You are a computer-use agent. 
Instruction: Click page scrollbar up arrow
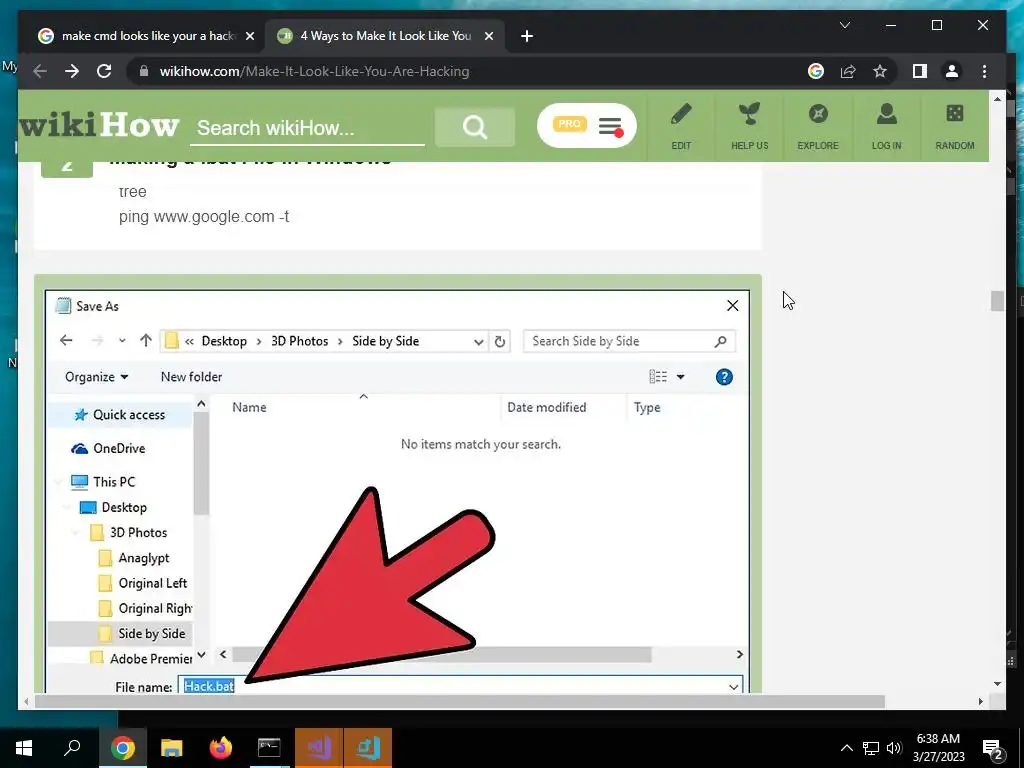pyautogui.click(x=997, y=99)
